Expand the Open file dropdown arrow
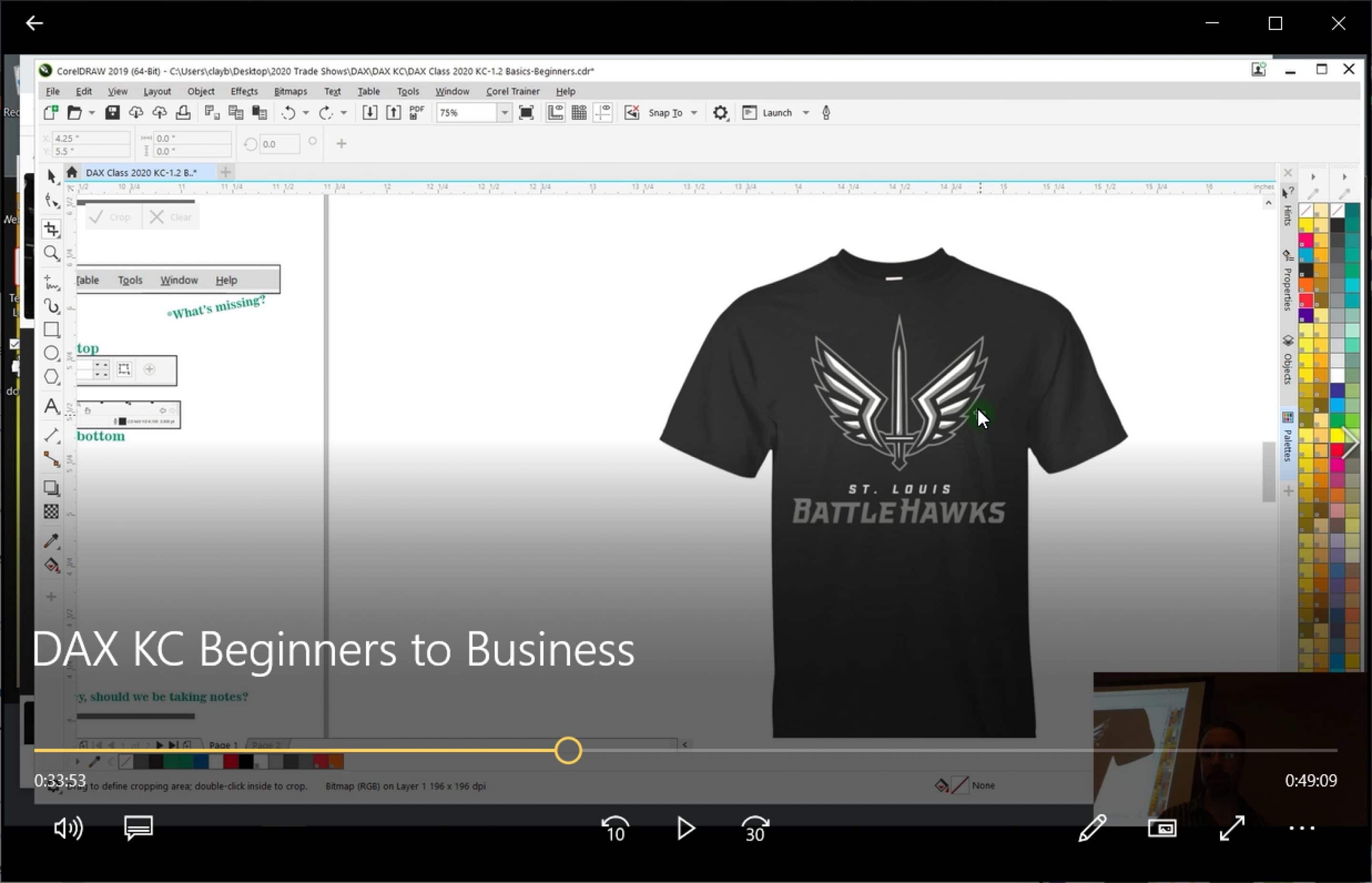The width and height of the screenshot is (1372, 883). 91,113
